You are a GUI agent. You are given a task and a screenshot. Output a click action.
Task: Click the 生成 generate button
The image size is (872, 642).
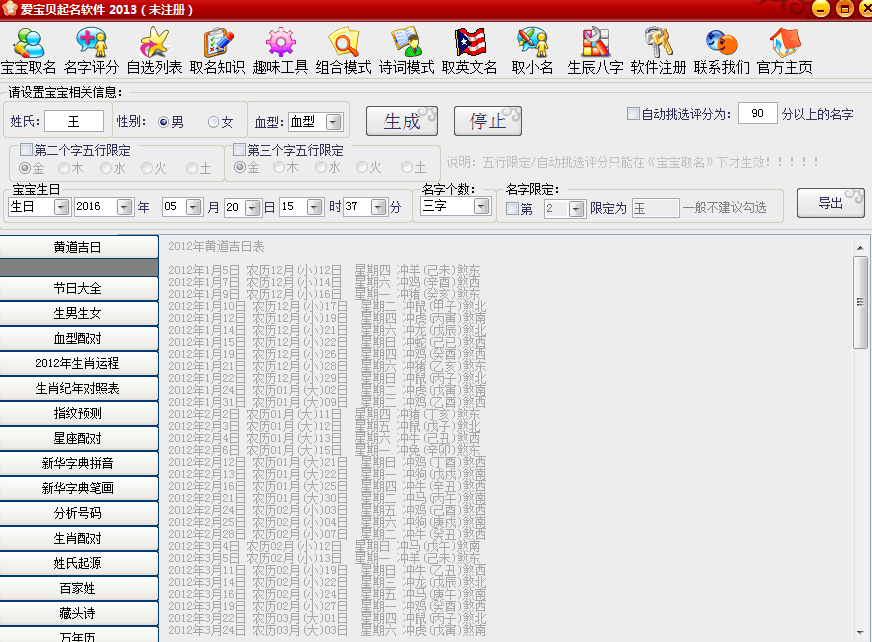click(402, 121)
